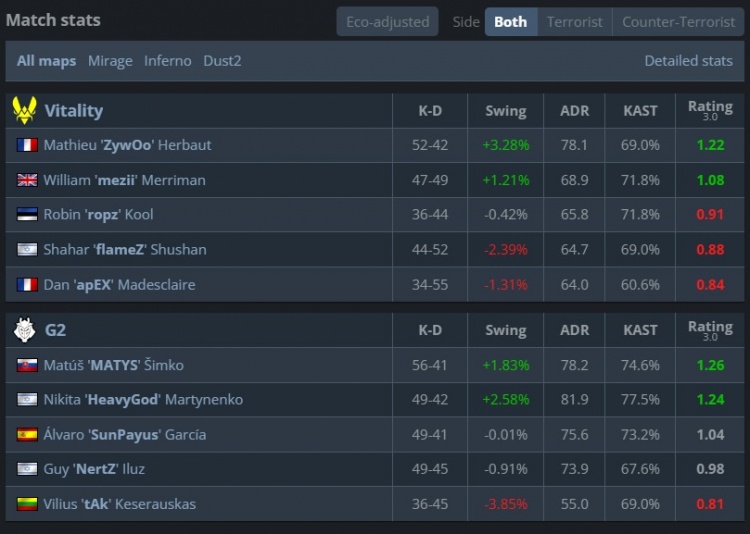Click the Spanish flag beside SunPayus

[x=27, y=435]
